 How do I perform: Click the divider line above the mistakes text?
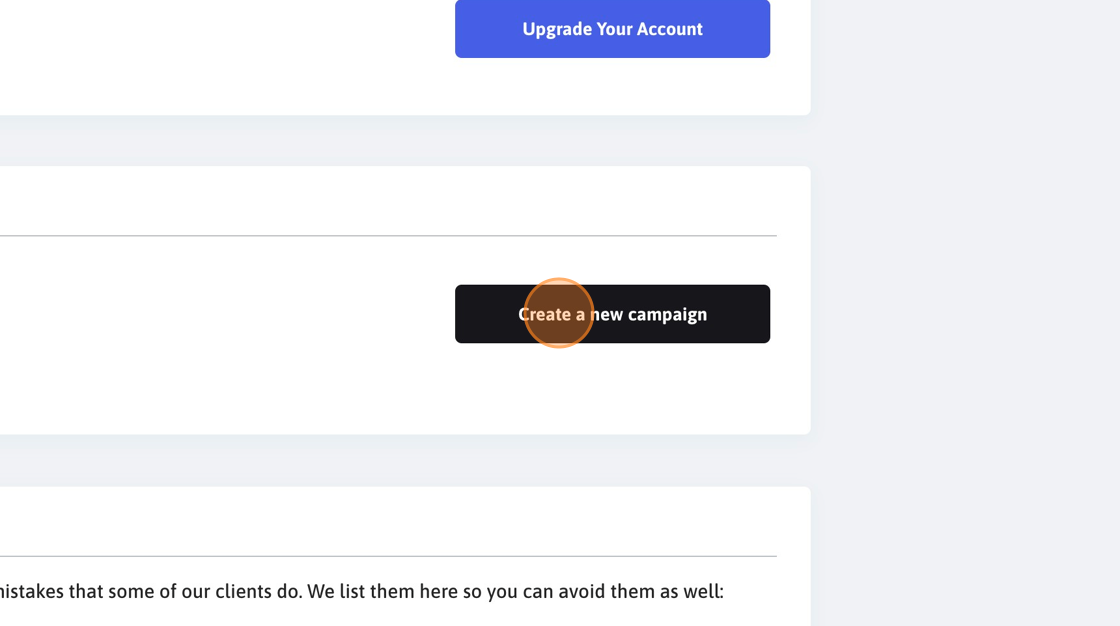pos(388,556)
